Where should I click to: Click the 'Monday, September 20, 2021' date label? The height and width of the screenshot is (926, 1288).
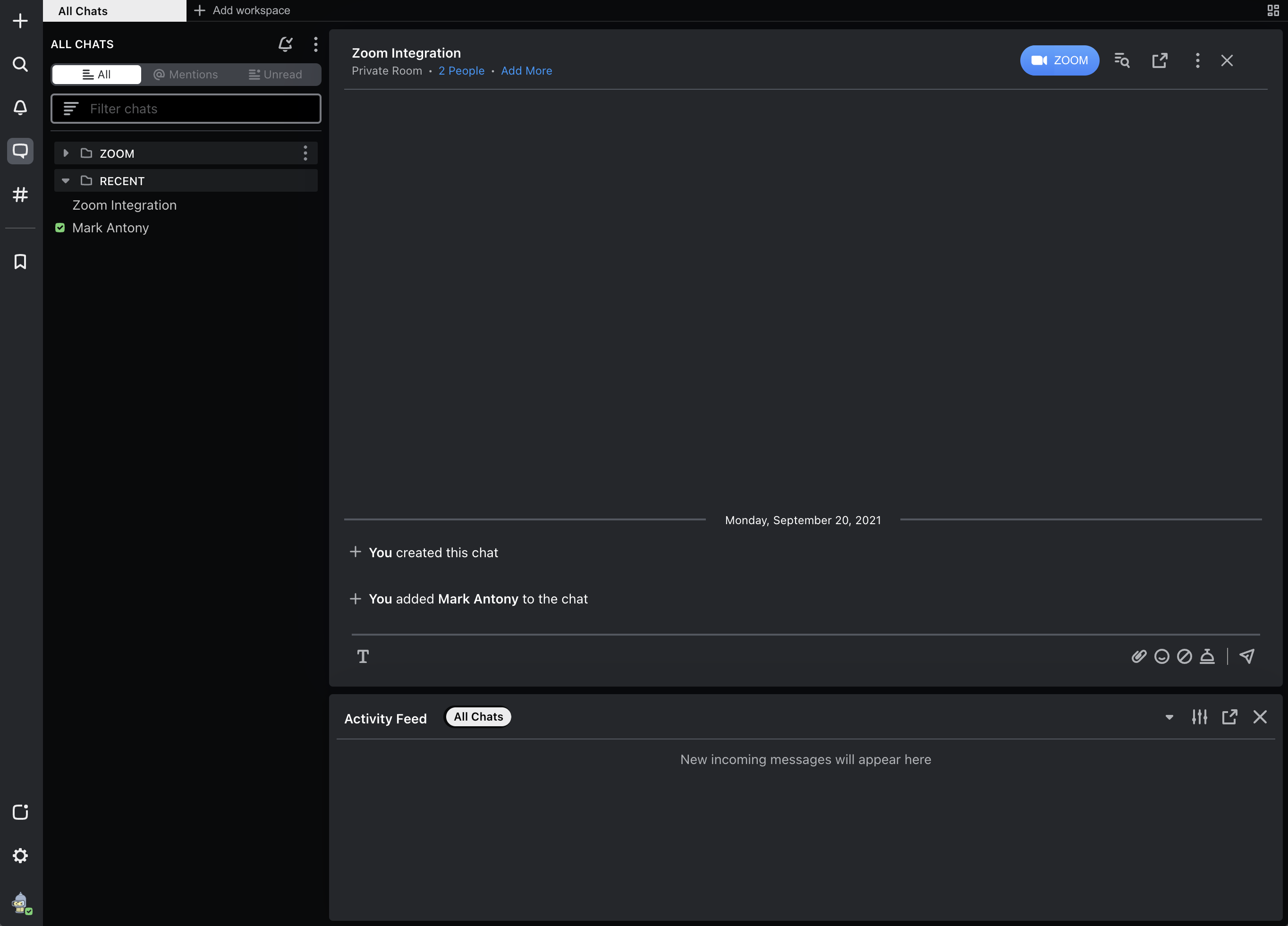[x=803, y=520]
